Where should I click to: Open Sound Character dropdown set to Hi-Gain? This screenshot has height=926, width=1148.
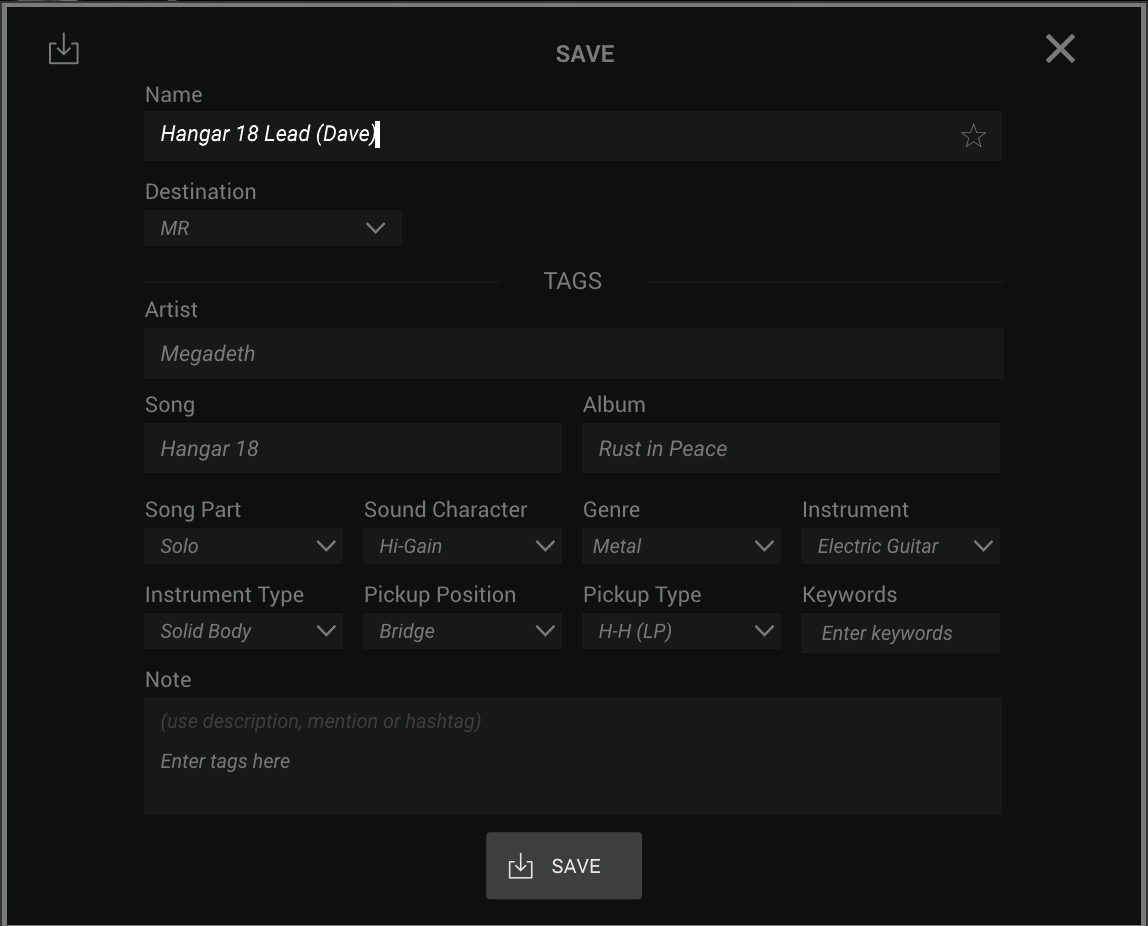pos(462,546)
